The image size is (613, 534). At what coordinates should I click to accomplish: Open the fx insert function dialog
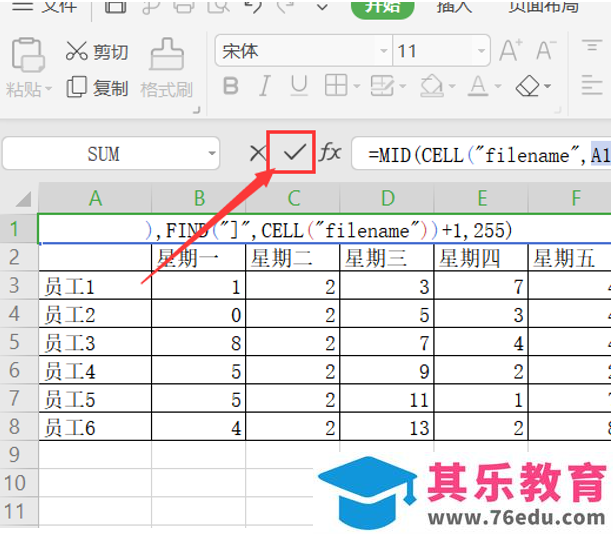coord(330,152)
